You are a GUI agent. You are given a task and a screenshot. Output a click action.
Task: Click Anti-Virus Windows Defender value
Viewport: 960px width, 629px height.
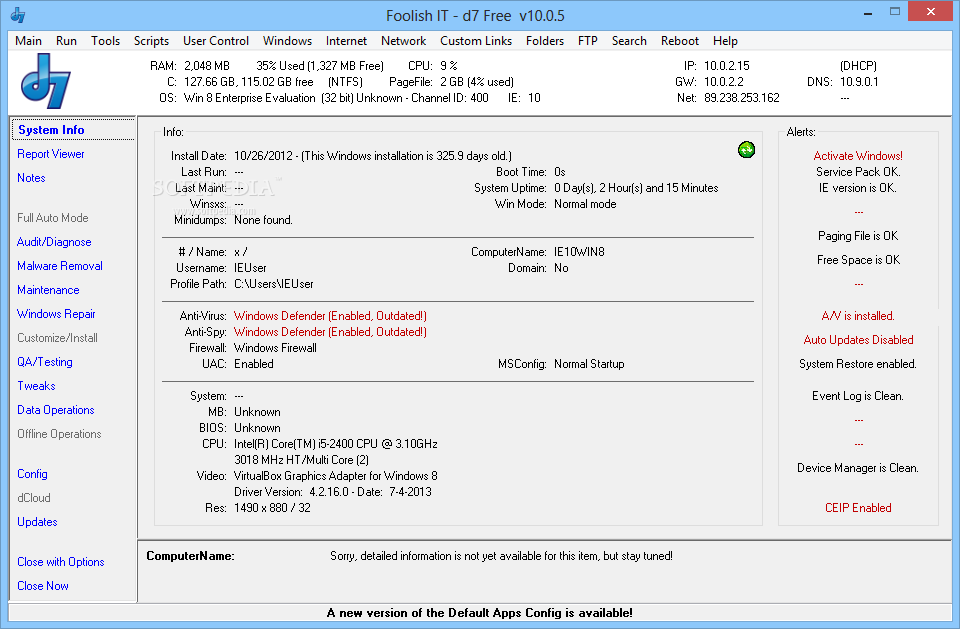(330, 315)
